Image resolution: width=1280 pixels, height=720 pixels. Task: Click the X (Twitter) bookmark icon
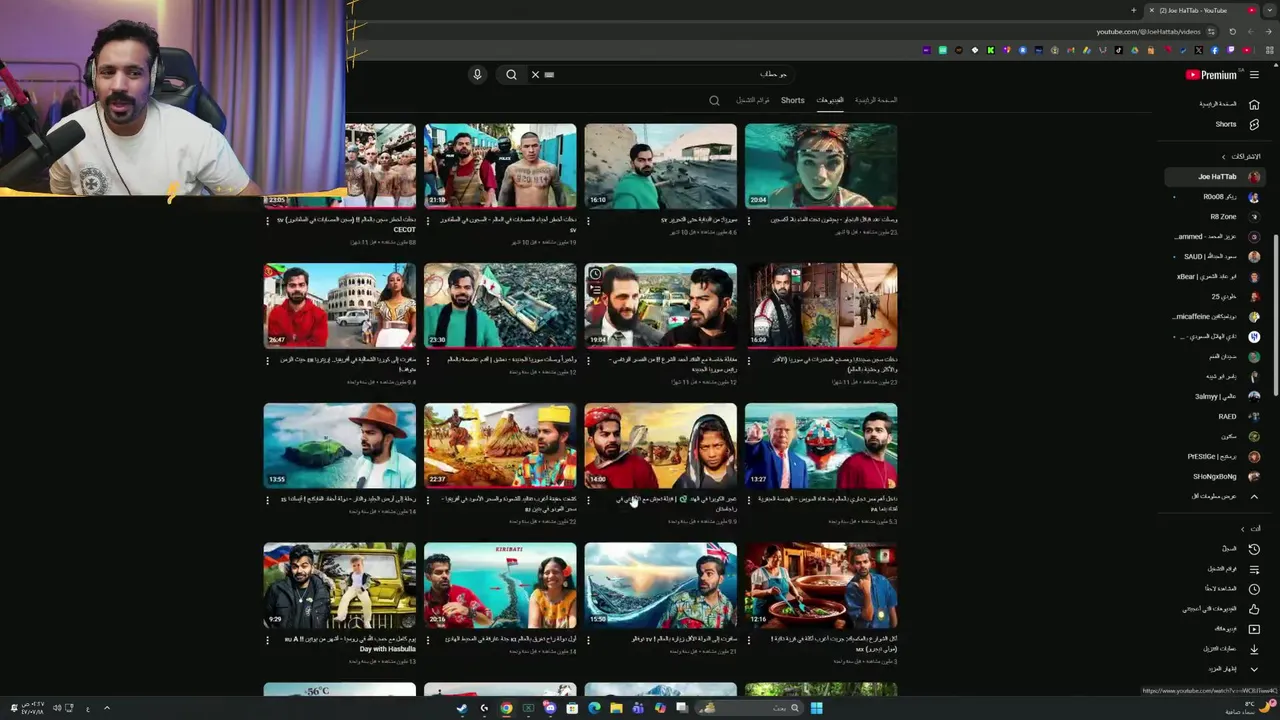1199,50
